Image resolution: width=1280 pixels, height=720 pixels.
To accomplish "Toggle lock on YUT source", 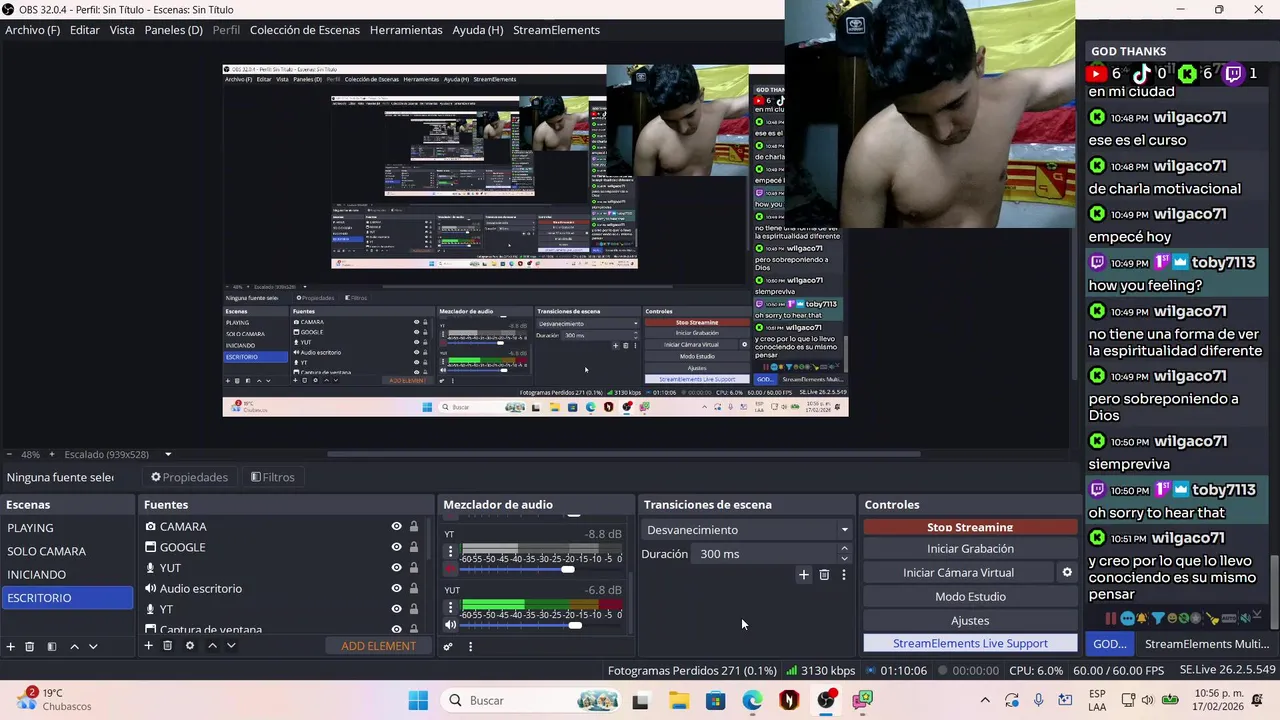I will point(414,568).
